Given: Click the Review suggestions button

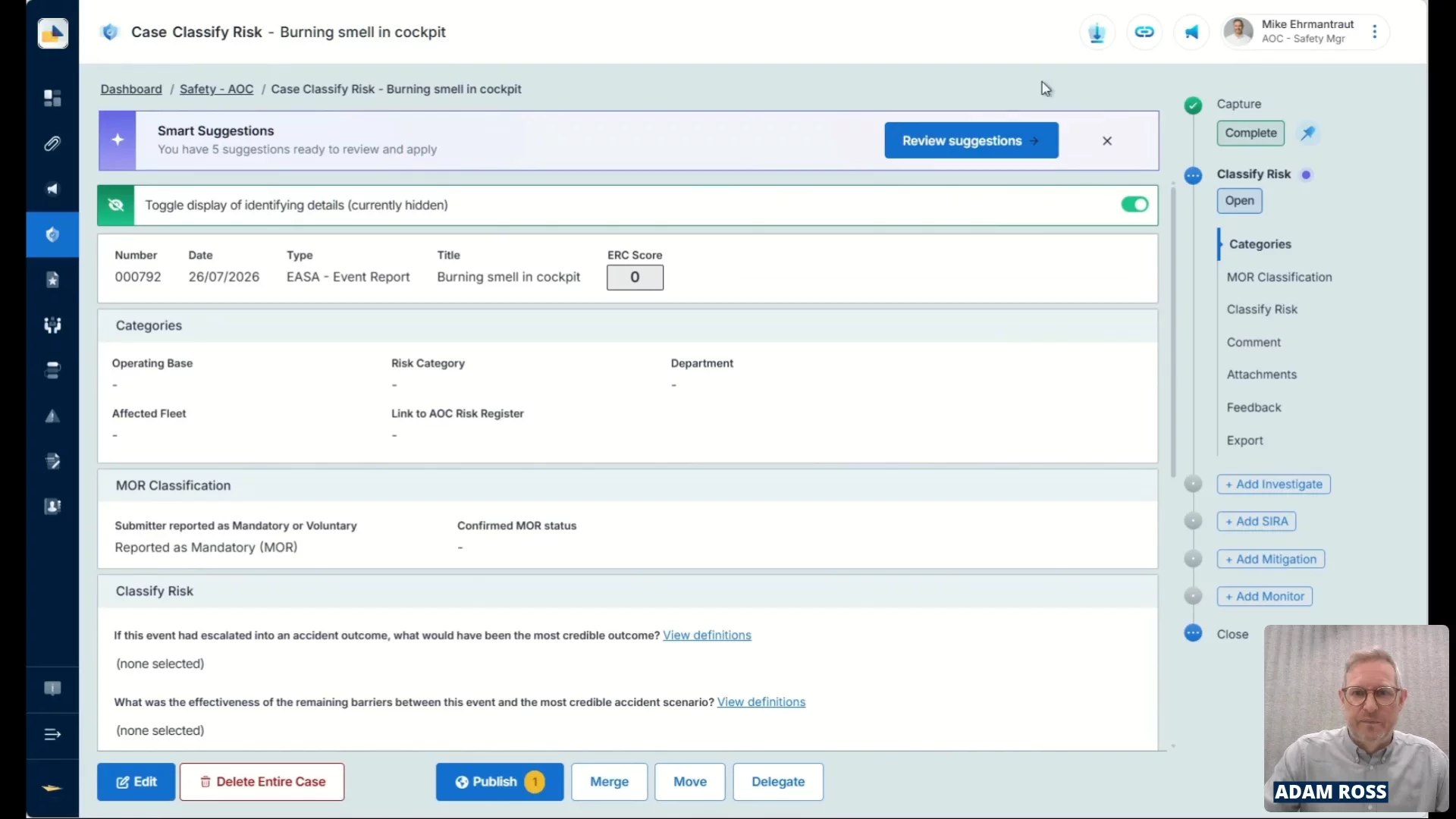Looking at the screenshot, I should click(x=971, y=140).
